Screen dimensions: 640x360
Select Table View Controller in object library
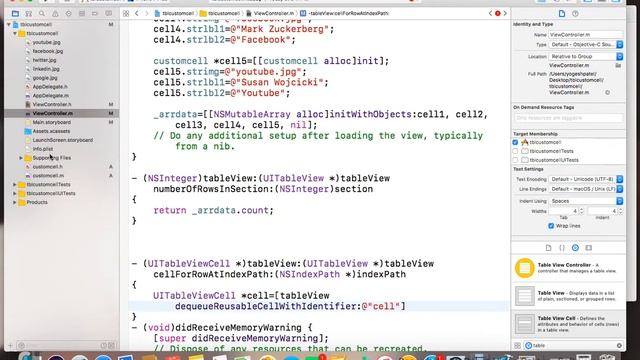[x=569, y=268]
